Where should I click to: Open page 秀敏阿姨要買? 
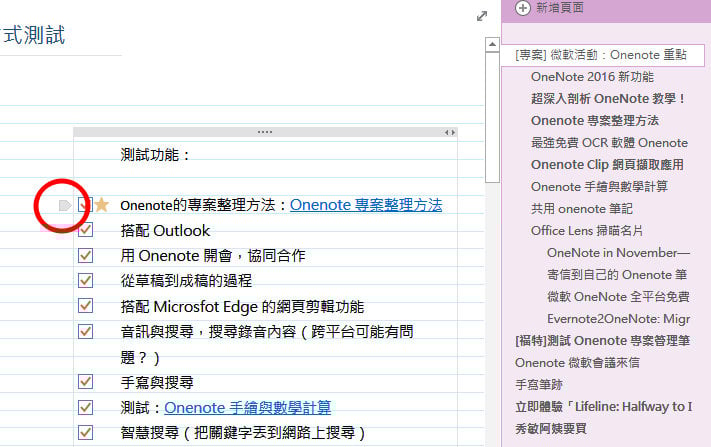(551, 429)
